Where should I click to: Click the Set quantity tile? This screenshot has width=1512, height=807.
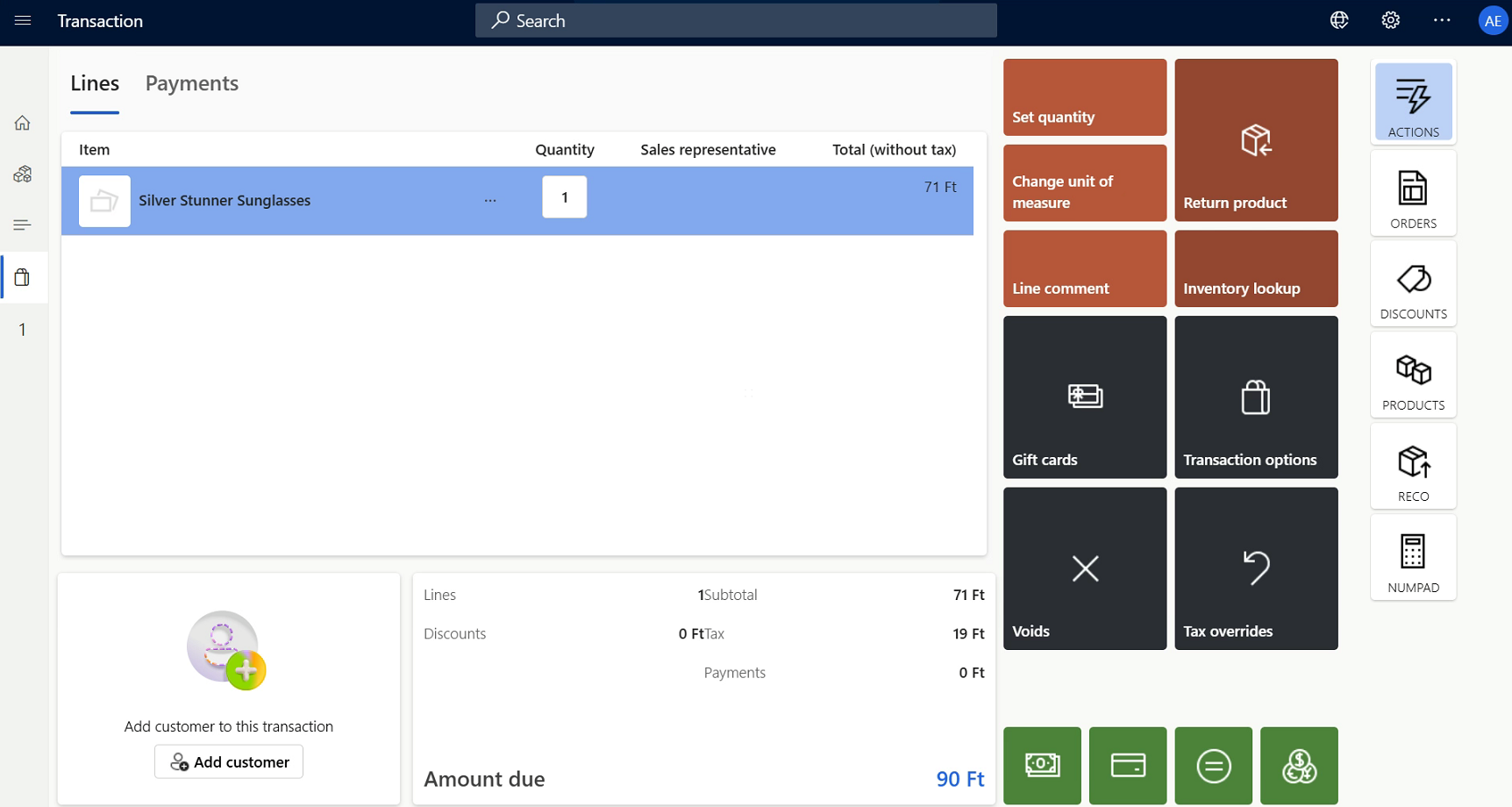coord(1085,97)
